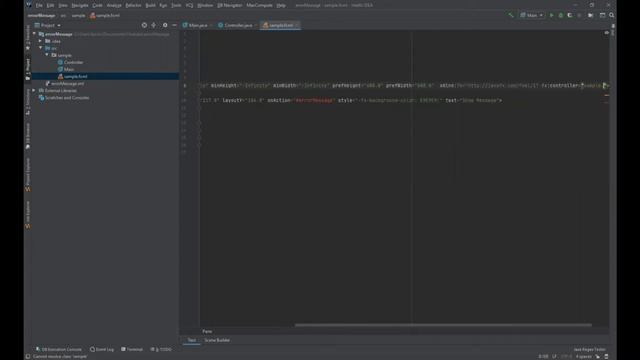This screenshot has width=640, height=360.
Task: Open the Build menu
Action: click(x=151, y=5)
